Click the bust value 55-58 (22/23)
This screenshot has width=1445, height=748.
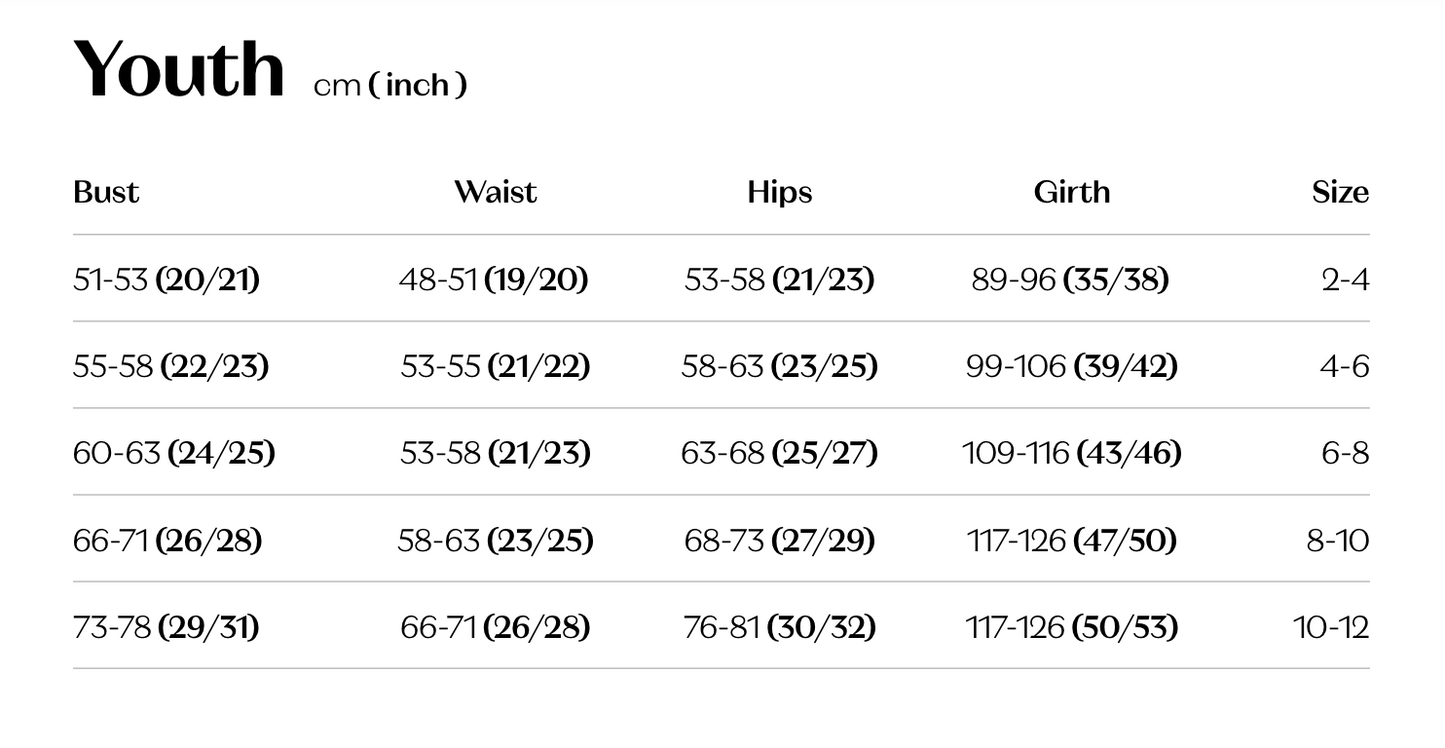[171, 367]
